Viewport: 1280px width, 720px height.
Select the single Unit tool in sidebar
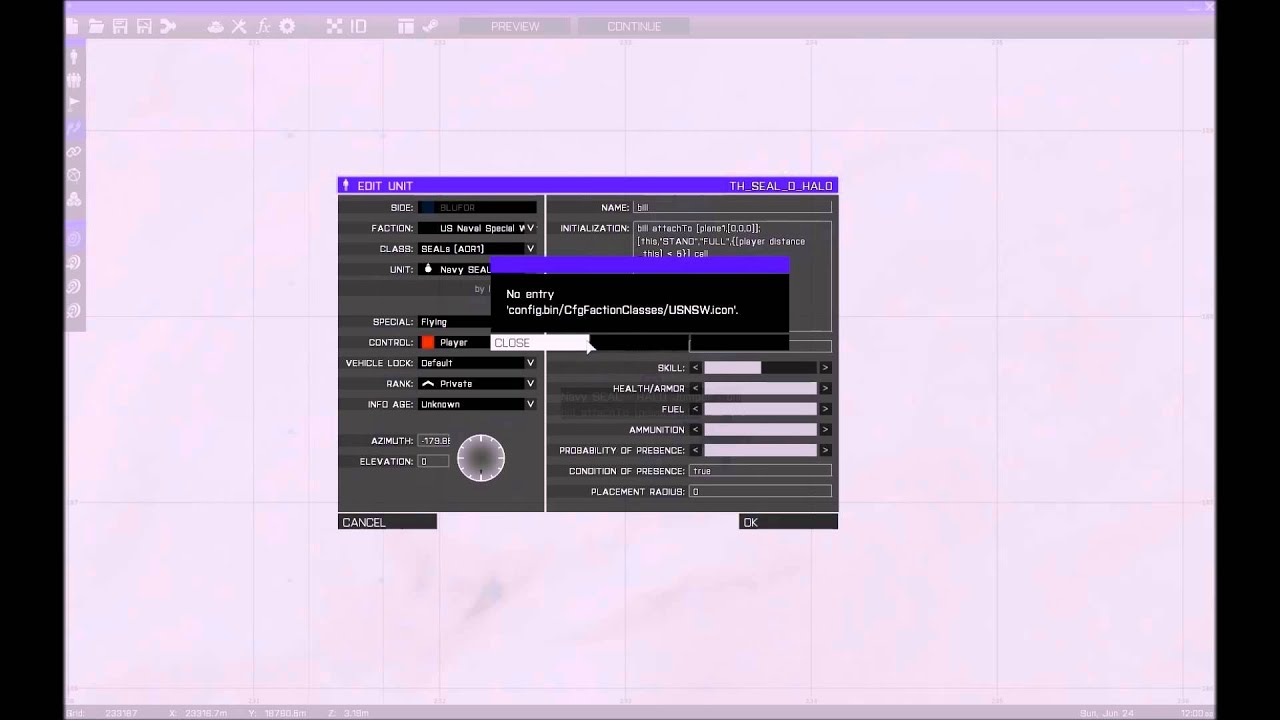74,58
